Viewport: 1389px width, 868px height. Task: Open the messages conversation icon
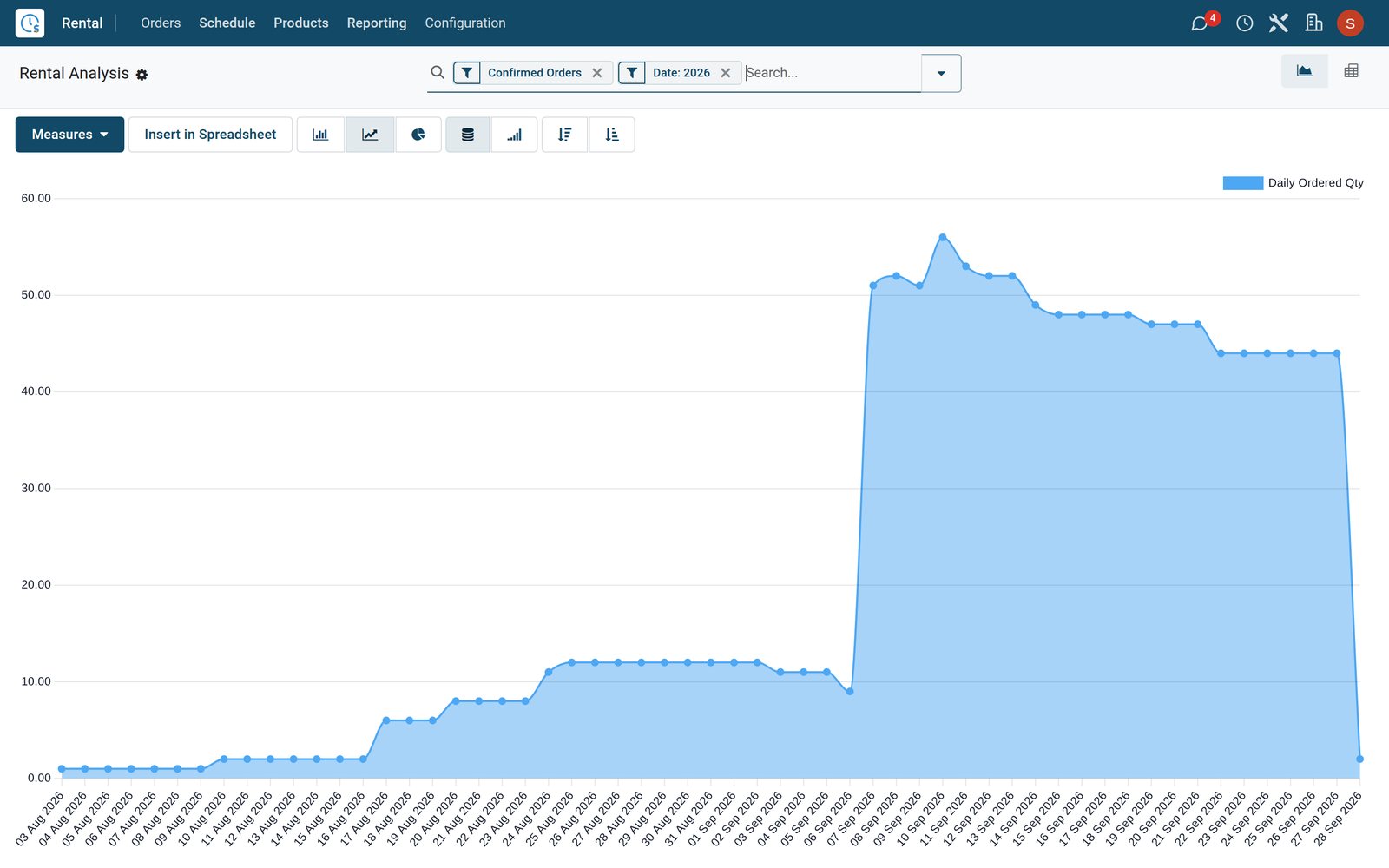pos(1200,23)
